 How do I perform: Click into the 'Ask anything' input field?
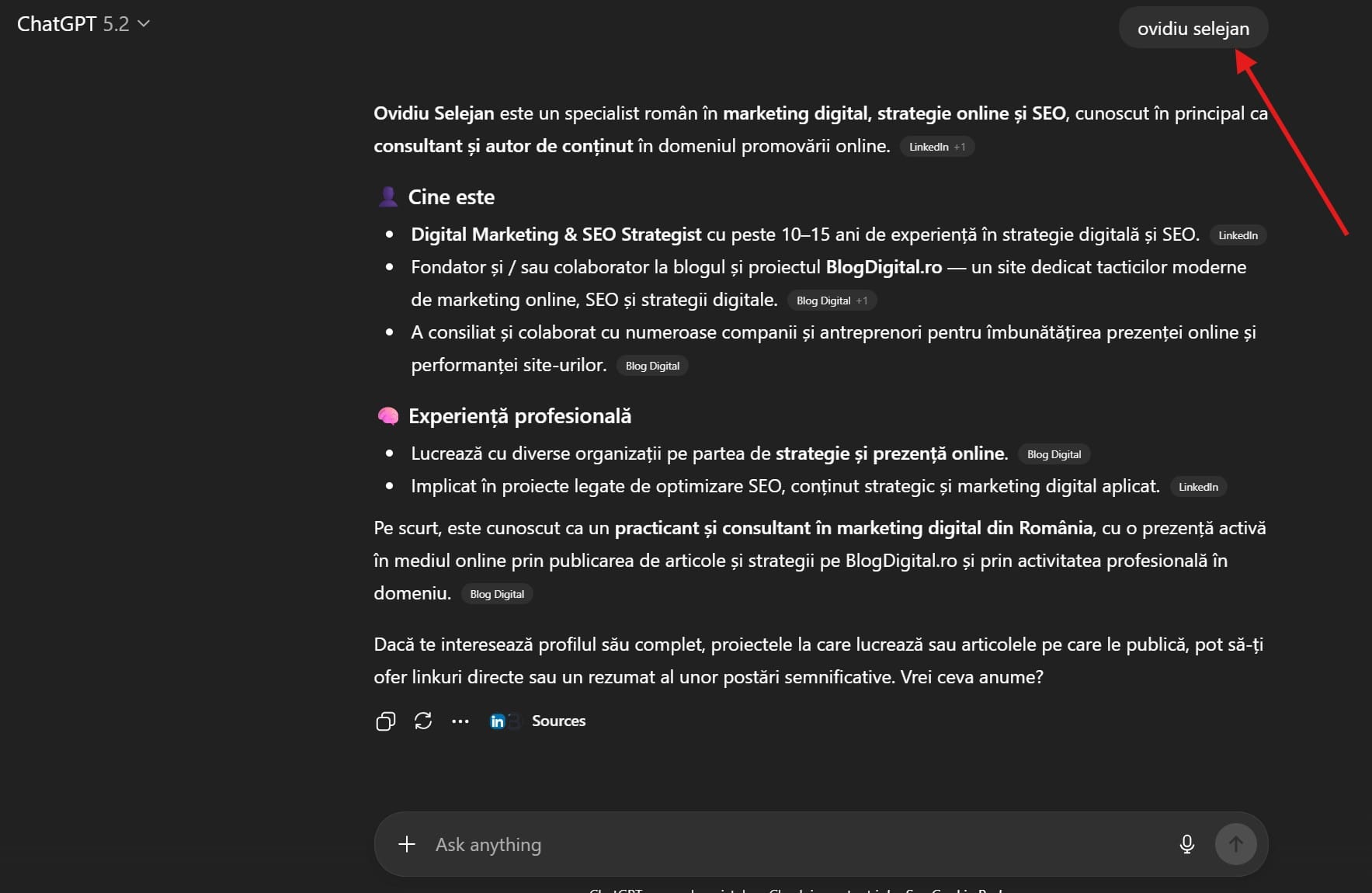click(699, 844)
